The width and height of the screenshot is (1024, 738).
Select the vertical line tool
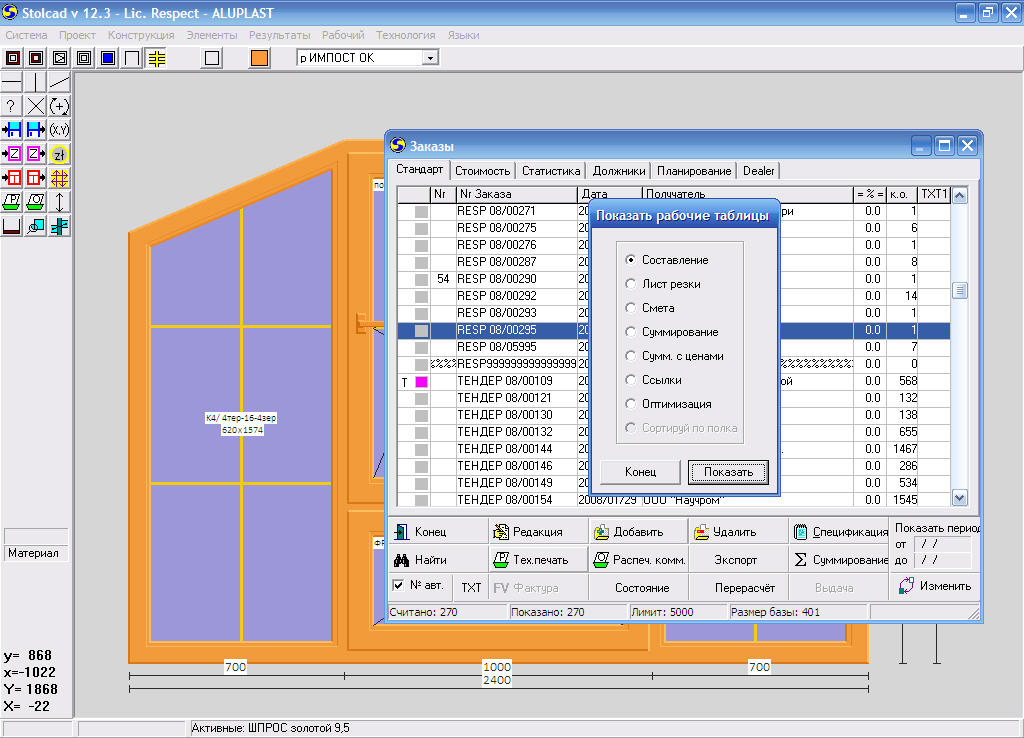[x=35, y=82]
